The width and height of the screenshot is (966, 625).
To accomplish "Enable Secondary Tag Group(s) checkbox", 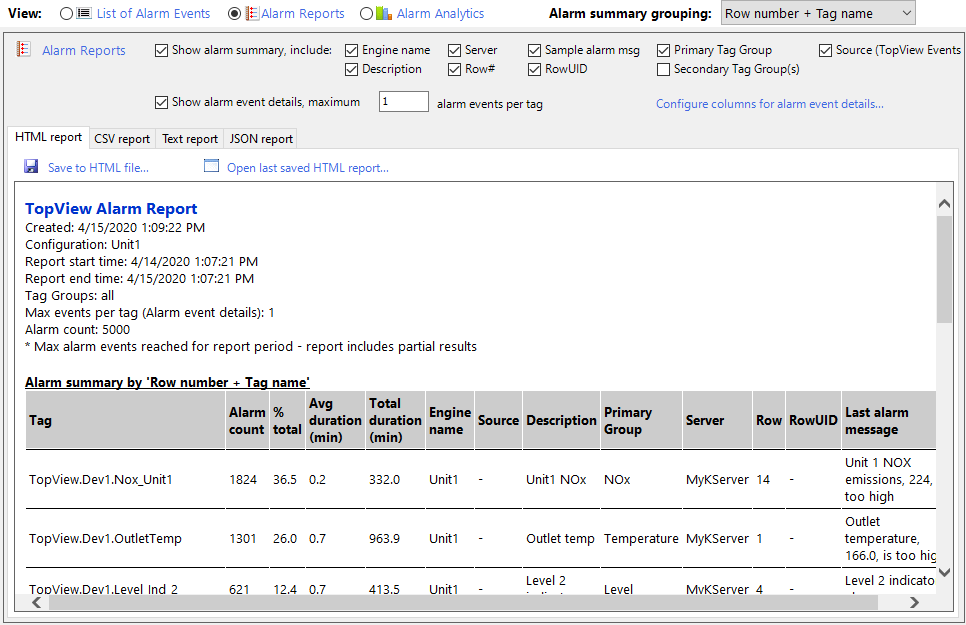I will [664, 70].
